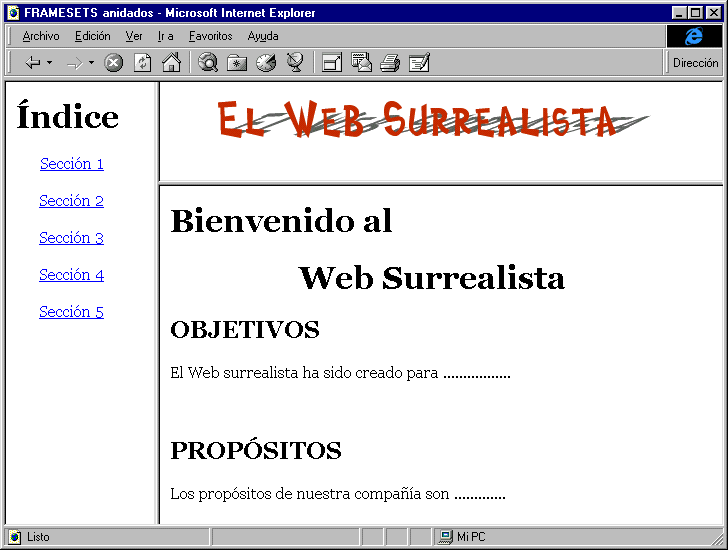Open the Edición menu
Viewport: 728px width, 550px height.
click(93, 36)
